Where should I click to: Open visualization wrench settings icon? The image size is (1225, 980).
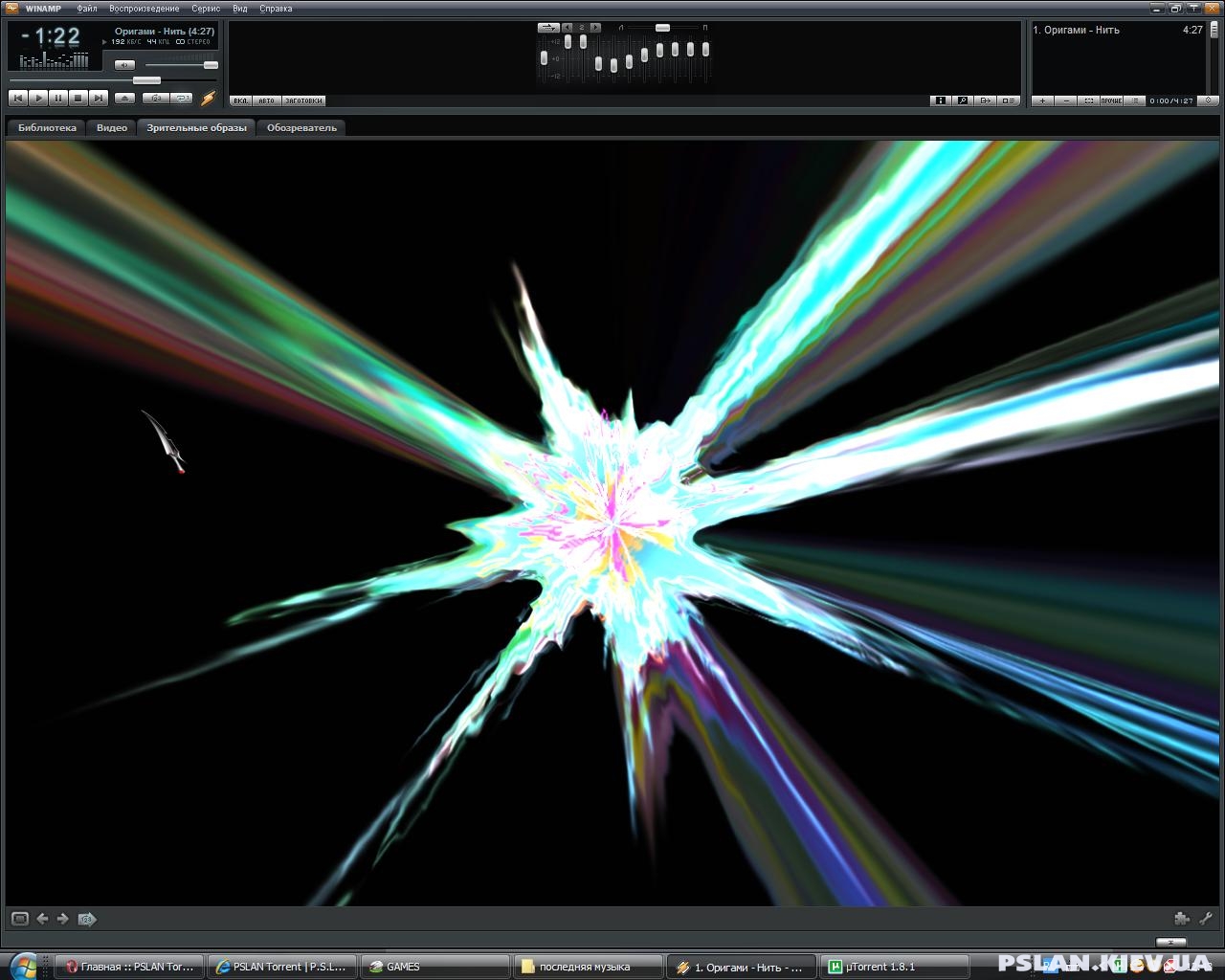(1206, 919)
